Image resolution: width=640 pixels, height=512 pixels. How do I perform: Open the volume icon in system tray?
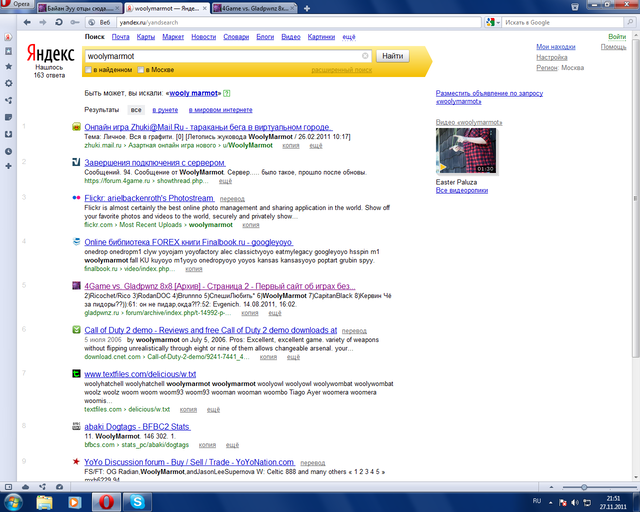point(575,502)
